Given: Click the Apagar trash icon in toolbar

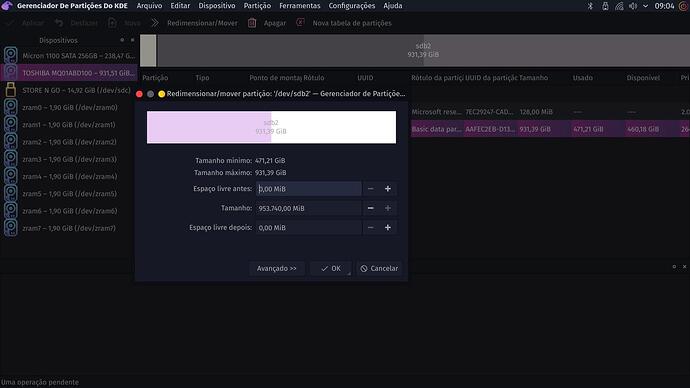Looking at the screenshot, I should pos(252,23).
